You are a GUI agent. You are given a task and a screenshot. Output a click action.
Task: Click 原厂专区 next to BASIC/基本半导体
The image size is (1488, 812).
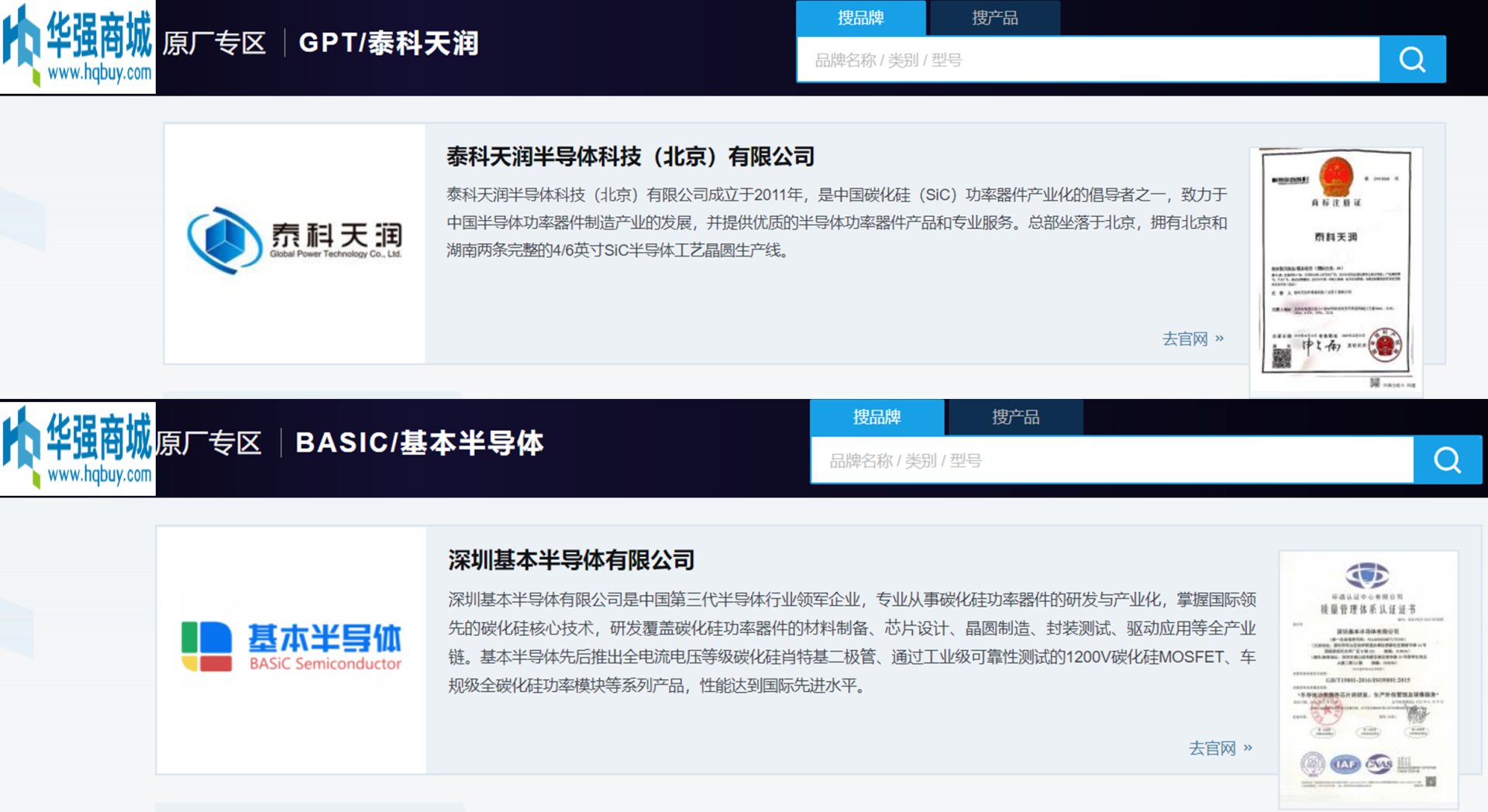point(209,443)
